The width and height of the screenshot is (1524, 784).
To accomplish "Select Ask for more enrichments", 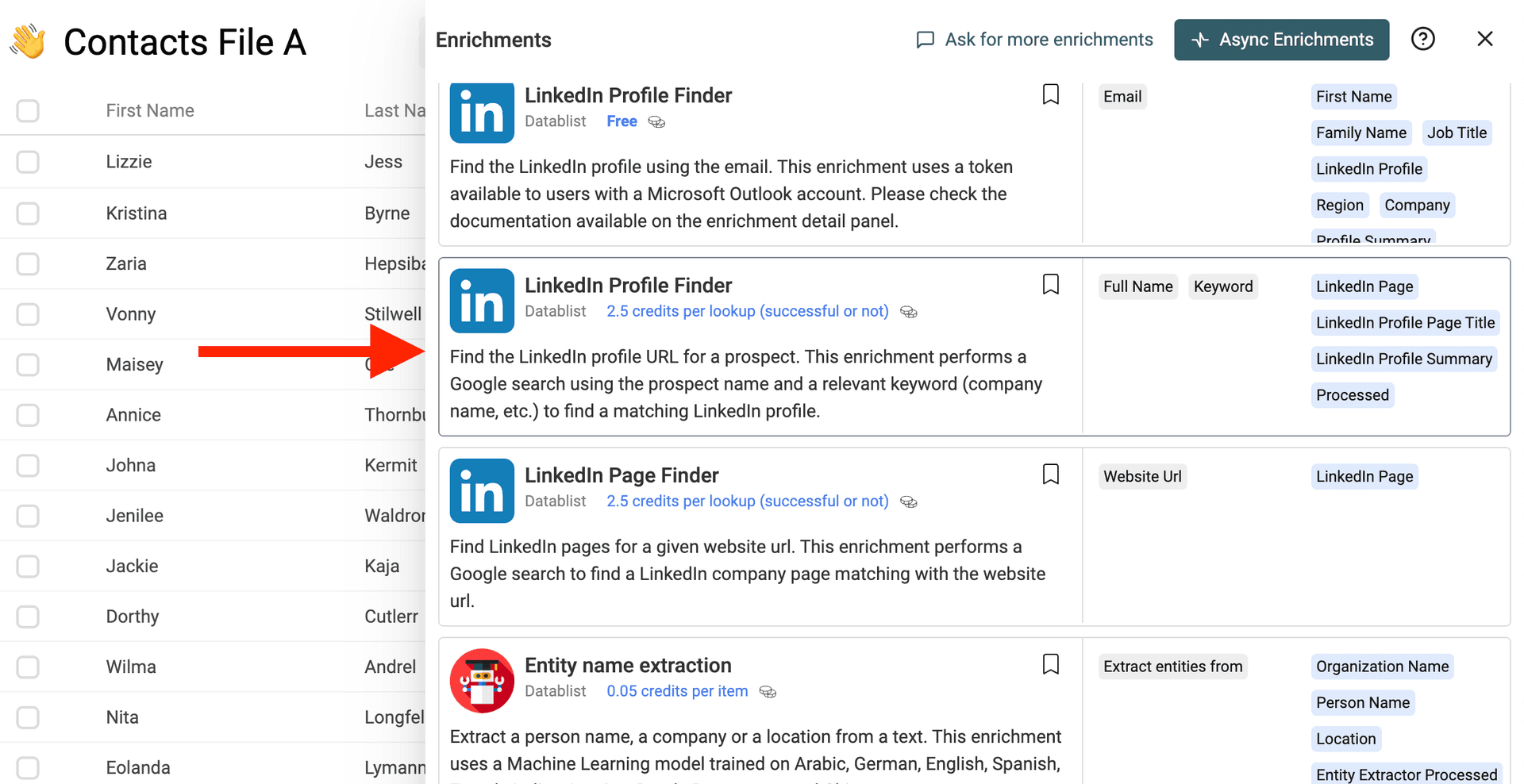I will click(1048, 39).
